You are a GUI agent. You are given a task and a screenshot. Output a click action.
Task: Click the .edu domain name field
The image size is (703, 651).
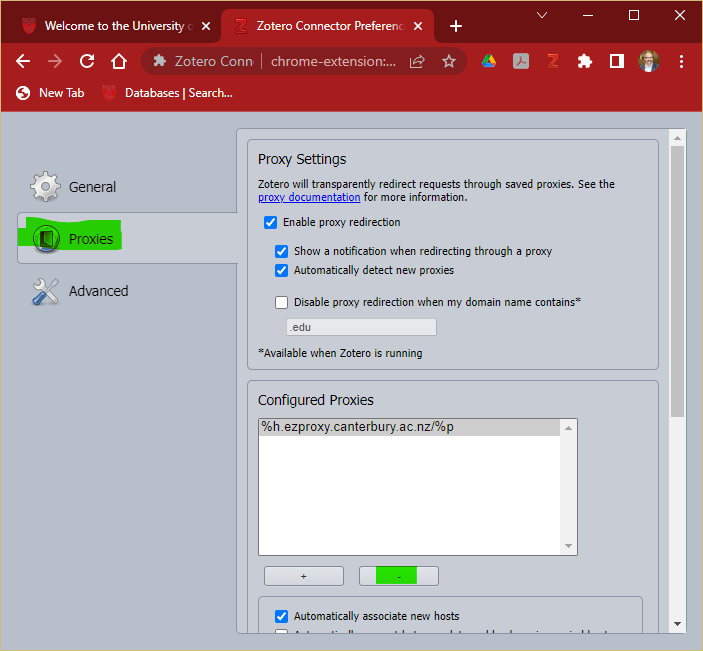coord(361,327)
